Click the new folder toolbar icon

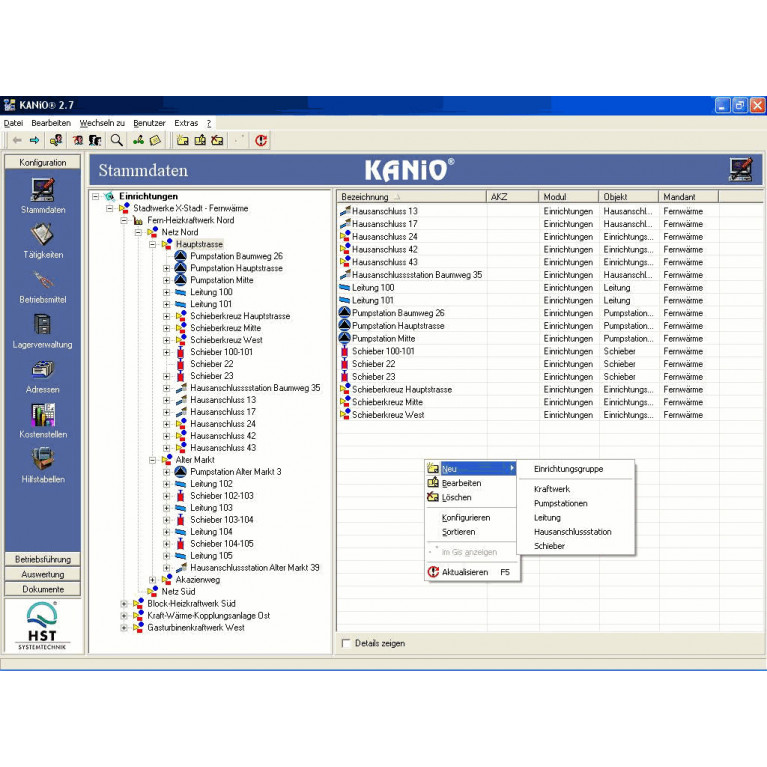point(182,141)
